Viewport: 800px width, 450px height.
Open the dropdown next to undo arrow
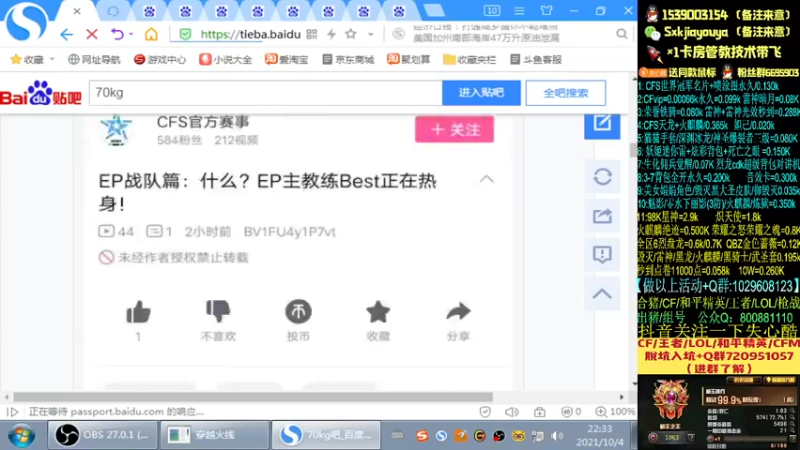(x=131, y=34)
